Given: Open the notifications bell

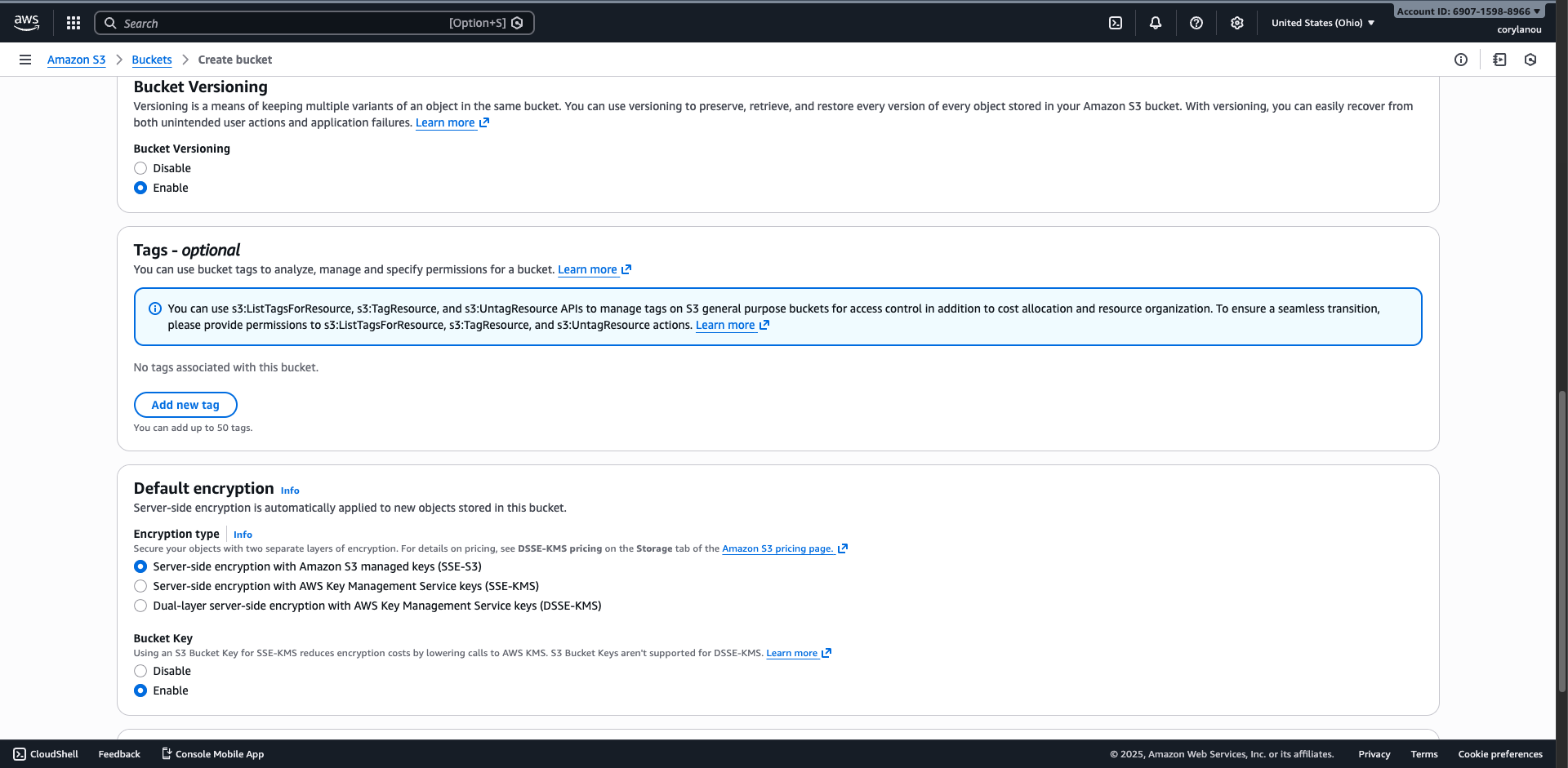Looking at the screenshot, I should click(x=1156, y=22).
